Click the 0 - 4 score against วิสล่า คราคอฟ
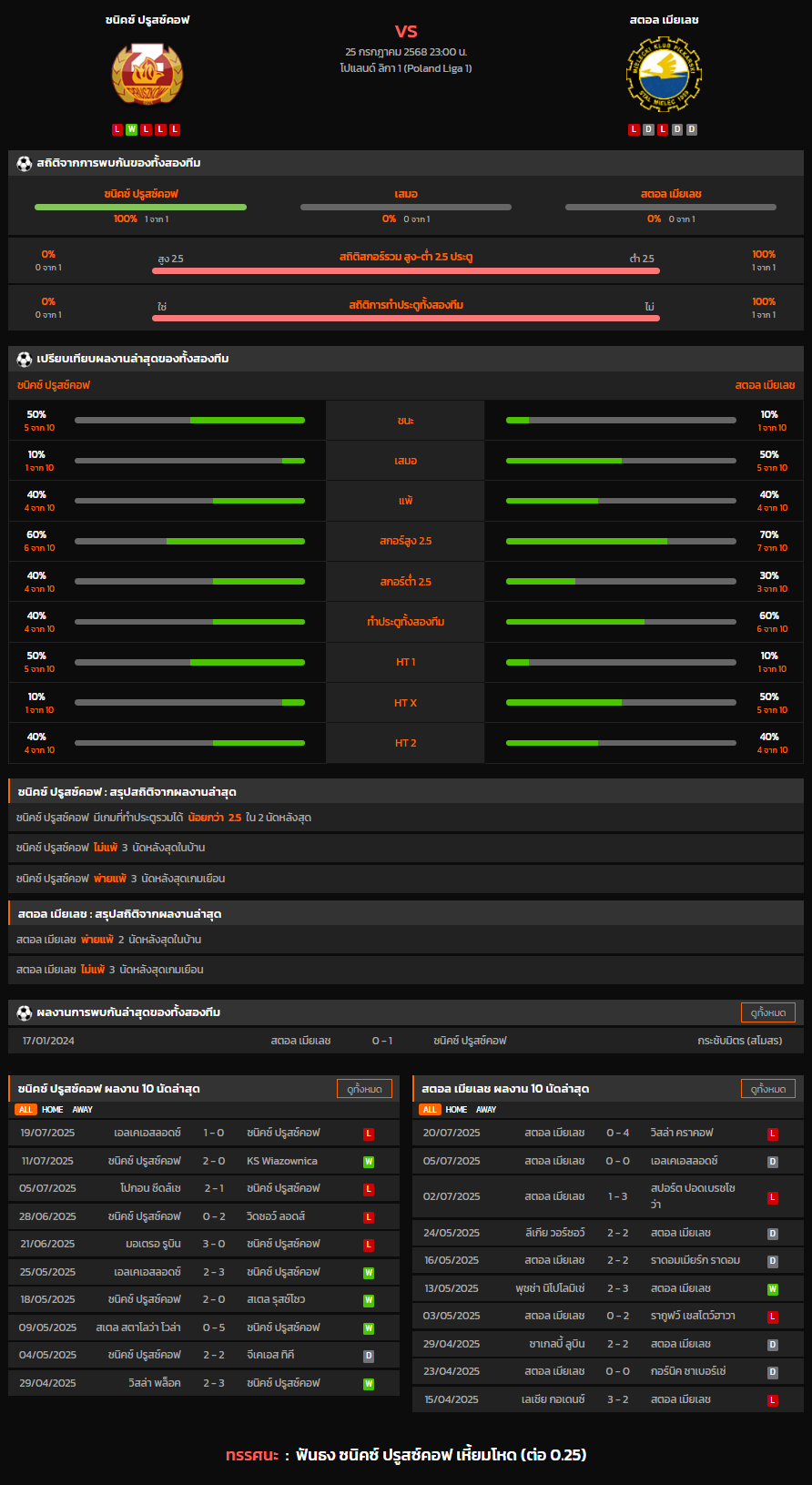This screenshot has height=1485, width=812. (x=618, y=1134)
